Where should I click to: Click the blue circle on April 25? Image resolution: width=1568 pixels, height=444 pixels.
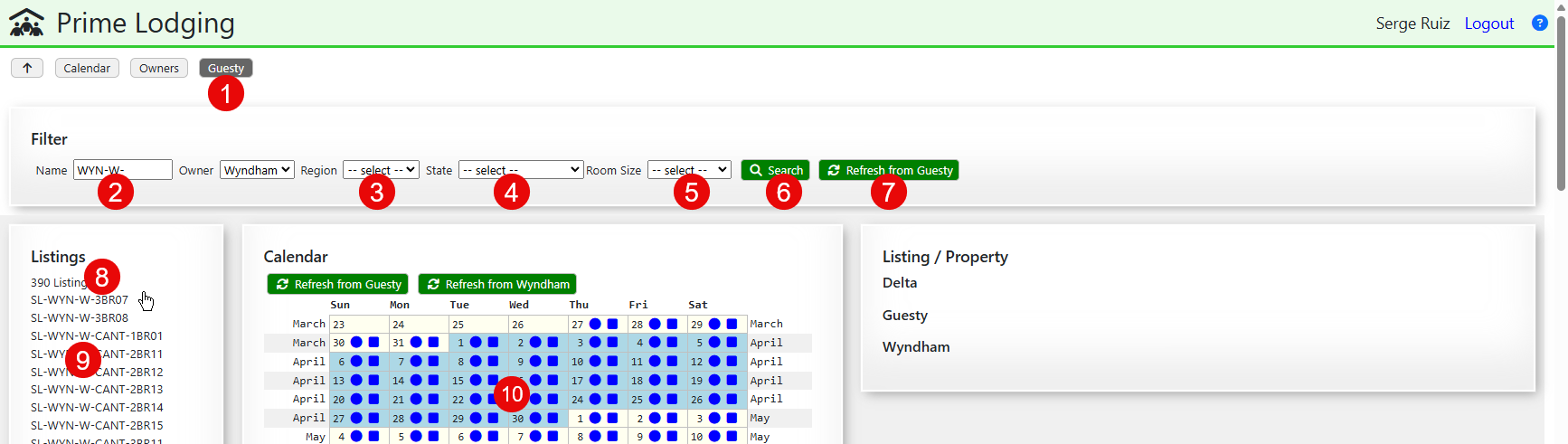tap(655, 399)
